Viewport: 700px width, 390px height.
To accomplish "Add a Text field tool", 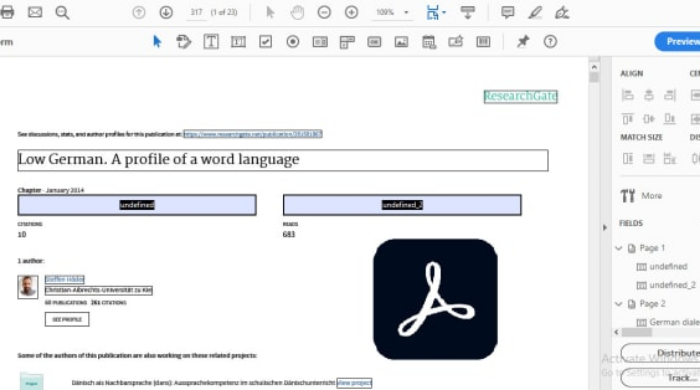I will coord(211,41).
